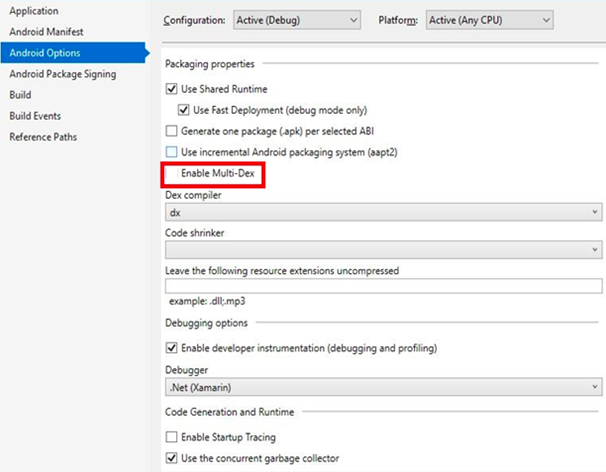Image resolution: width=606 pixels, height=472 pixels.
Task: Expand the Dex compiler dropdown
Action: pos(384,212)
